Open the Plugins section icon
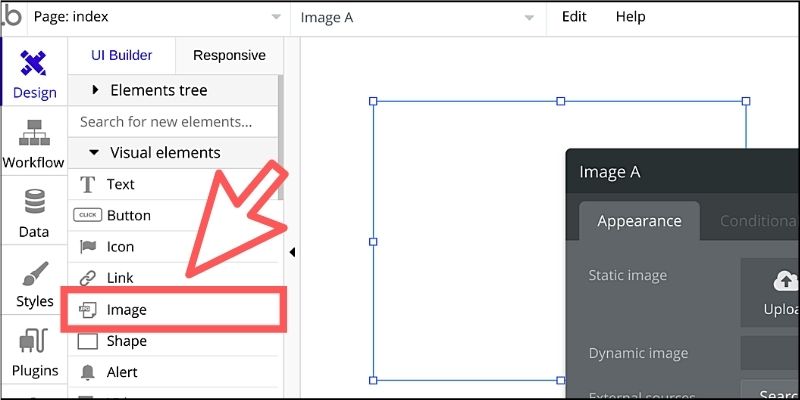 pyautogui.click(x=33, y=342)
